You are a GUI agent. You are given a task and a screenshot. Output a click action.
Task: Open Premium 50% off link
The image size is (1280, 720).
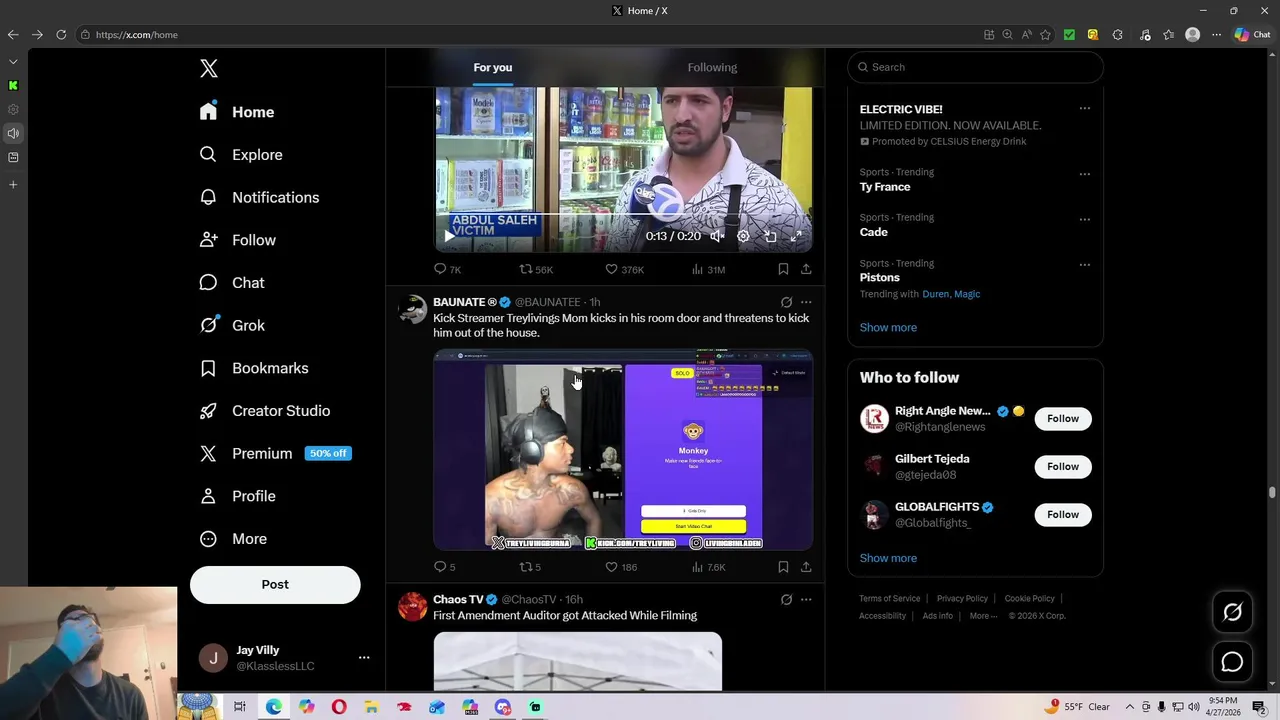pos(275,453)
